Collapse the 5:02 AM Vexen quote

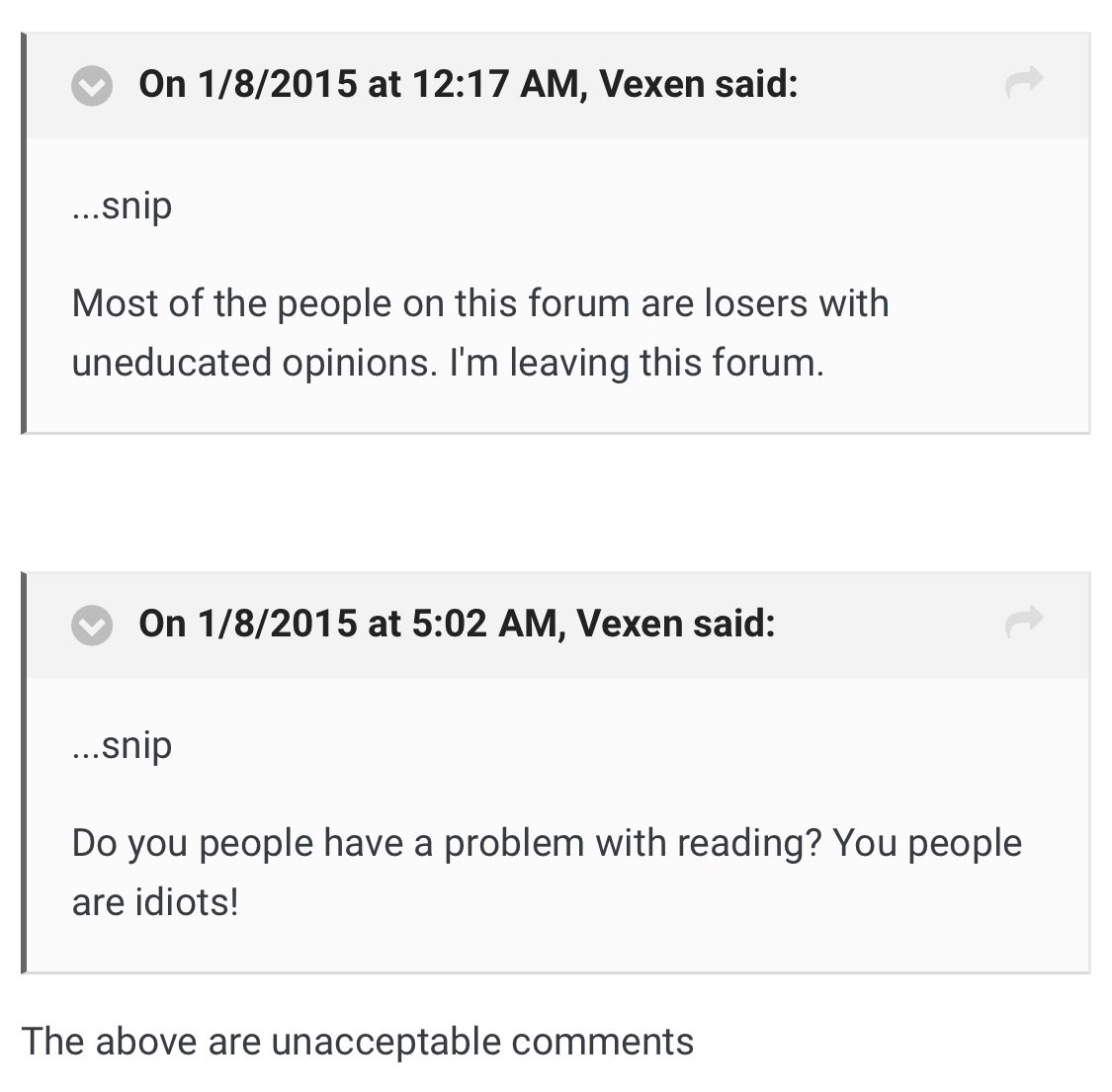92,625
